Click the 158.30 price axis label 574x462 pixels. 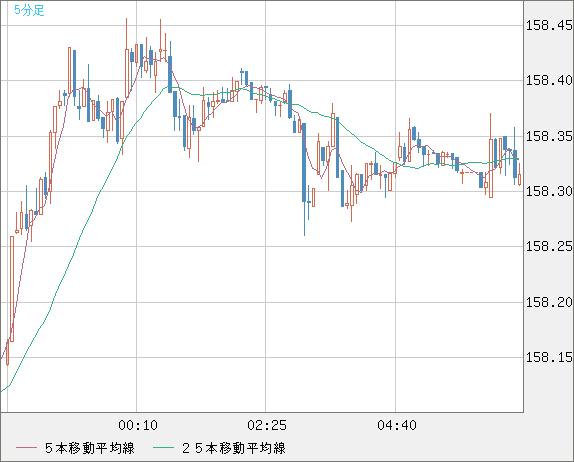point(549,191)
